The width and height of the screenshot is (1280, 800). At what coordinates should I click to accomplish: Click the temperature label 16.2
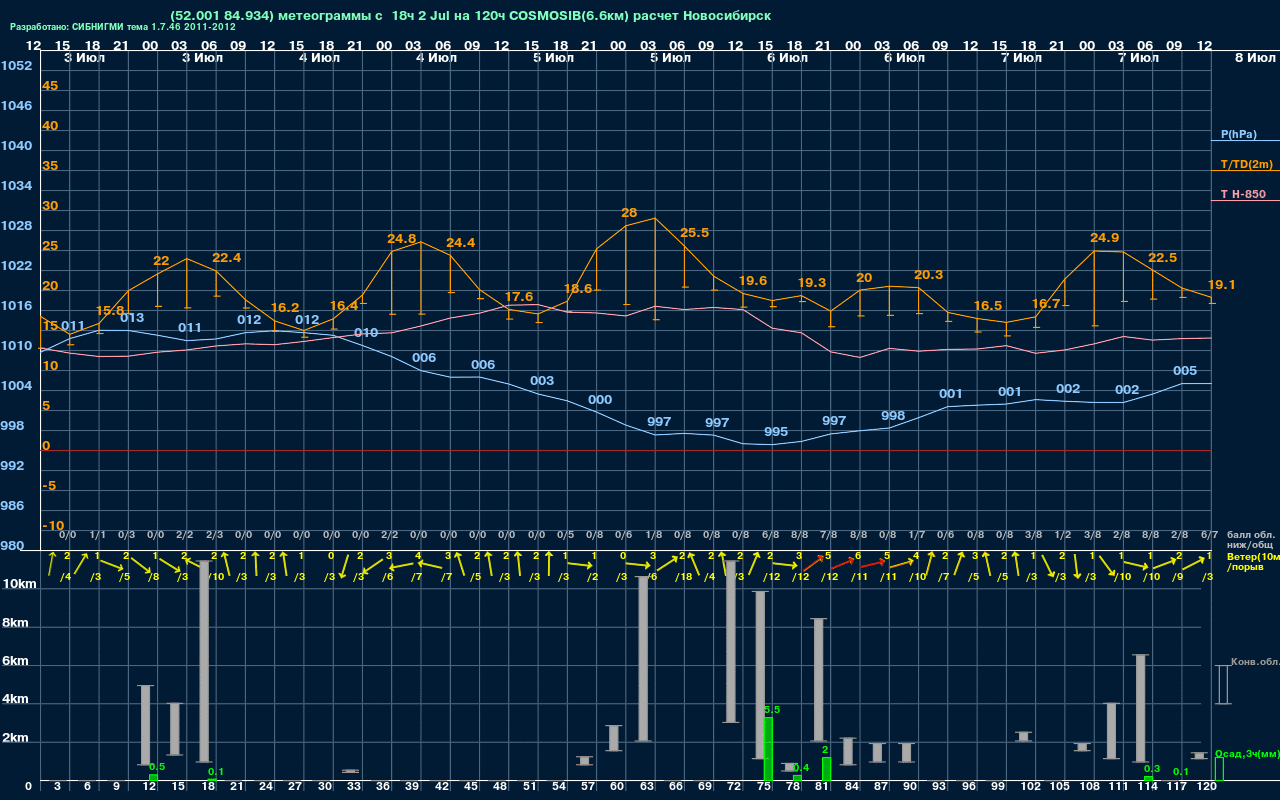(285, 308)
